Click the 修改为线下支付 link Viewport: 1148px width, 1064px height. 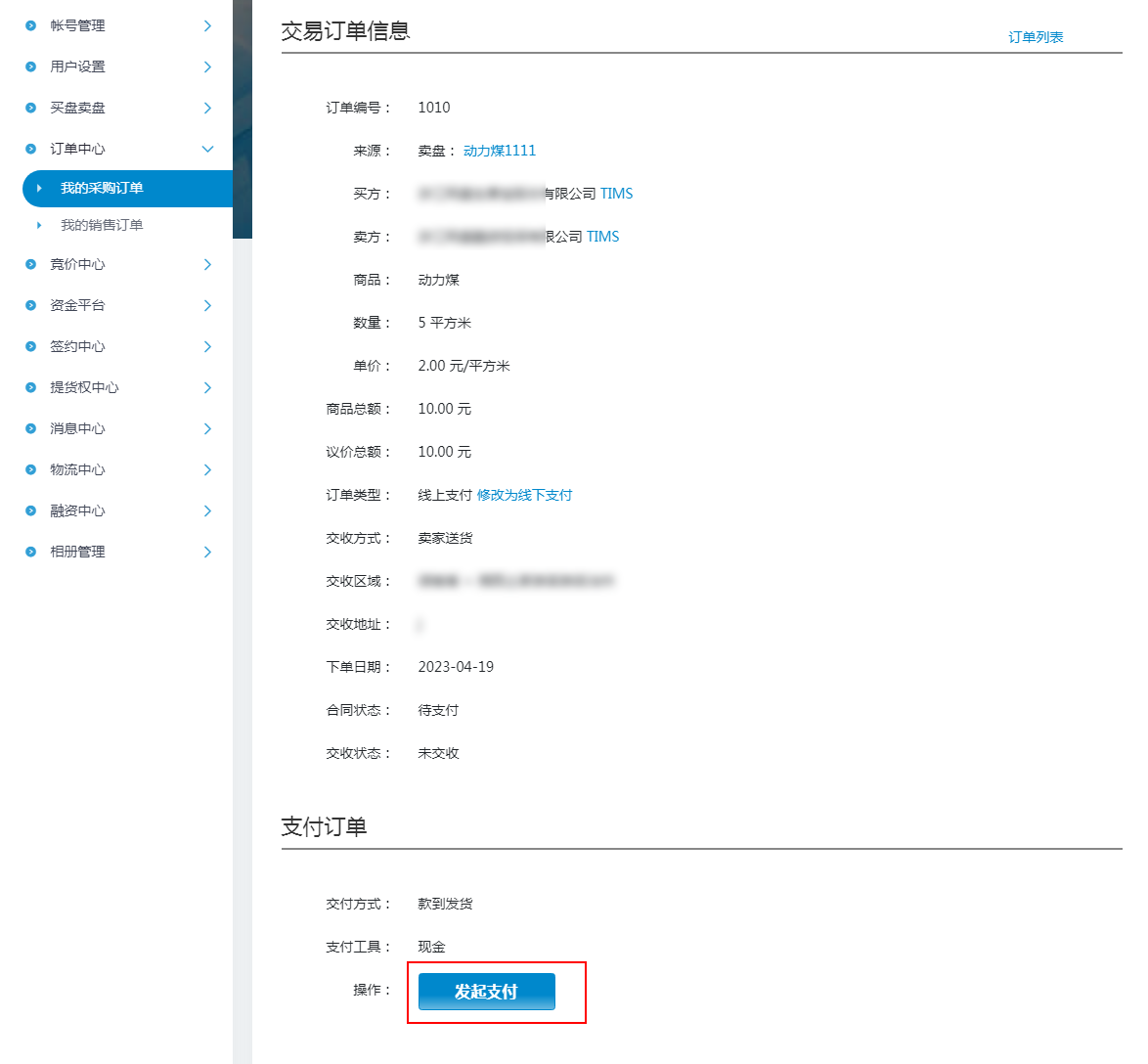524,495
